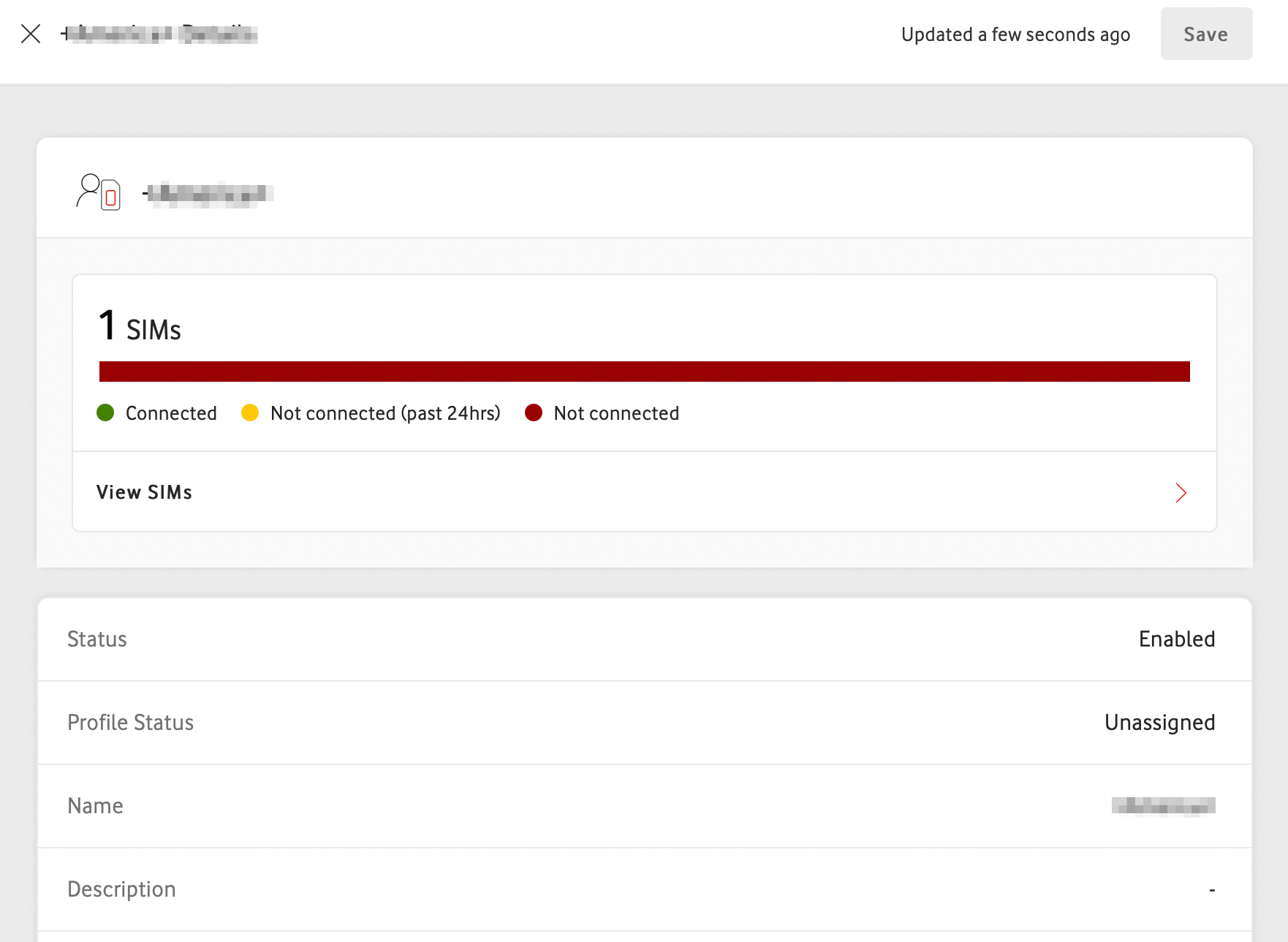1288x942 pixels.
Task: Select the Status row showing Enabled
Action: [x=645, y=639]
